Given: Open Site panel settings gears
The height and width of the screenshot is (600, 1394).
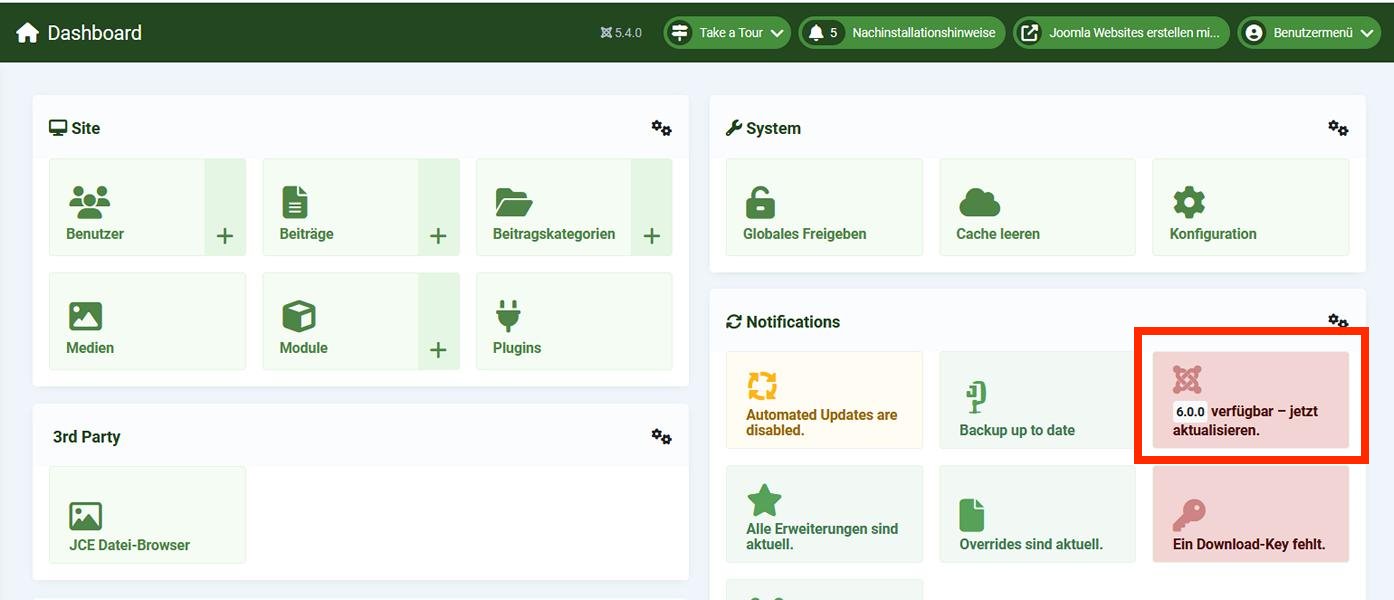Looking at the screenshot, I should (661, 128).
